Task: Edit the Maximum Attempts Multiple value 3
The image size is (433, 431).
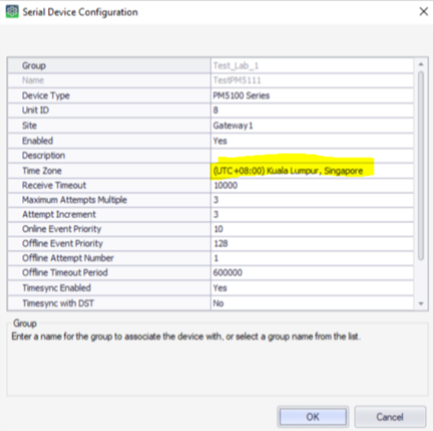Action: pyautogui.click(x=312, y=200)
